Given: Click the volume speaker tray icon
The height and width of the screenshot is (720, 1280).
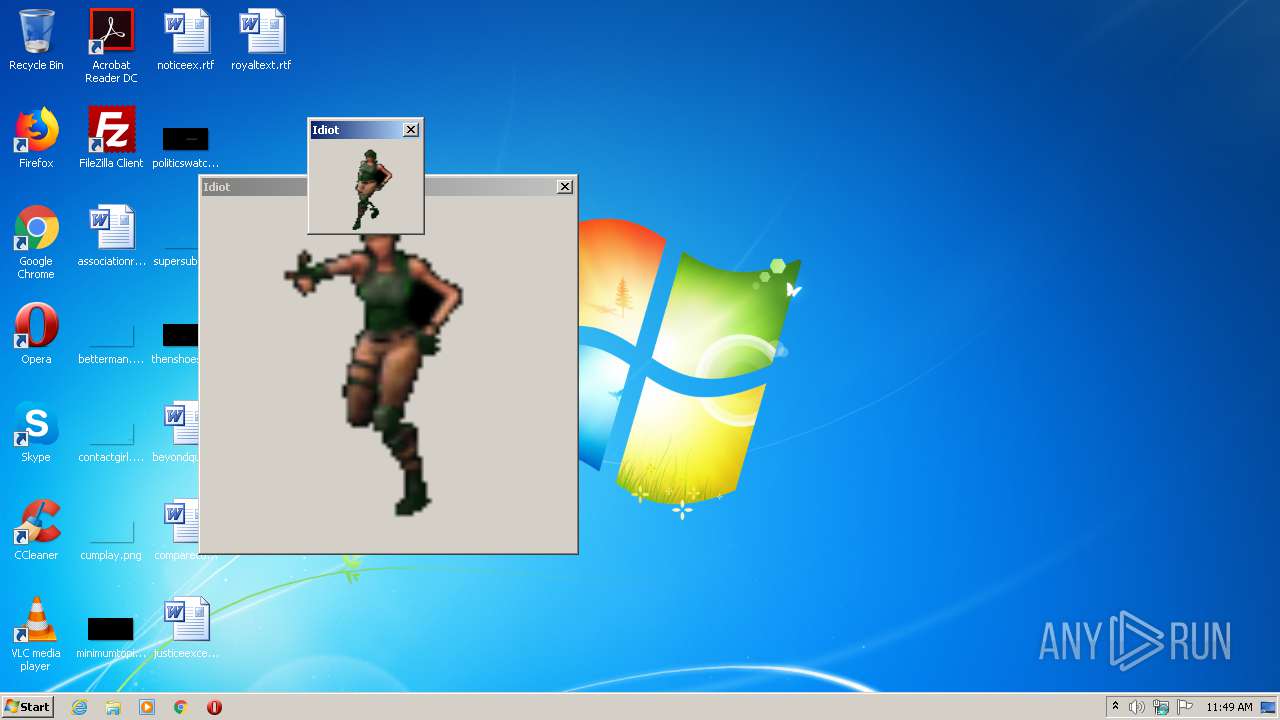Looking at the screenshot, I should click(x=1137, y=707).
